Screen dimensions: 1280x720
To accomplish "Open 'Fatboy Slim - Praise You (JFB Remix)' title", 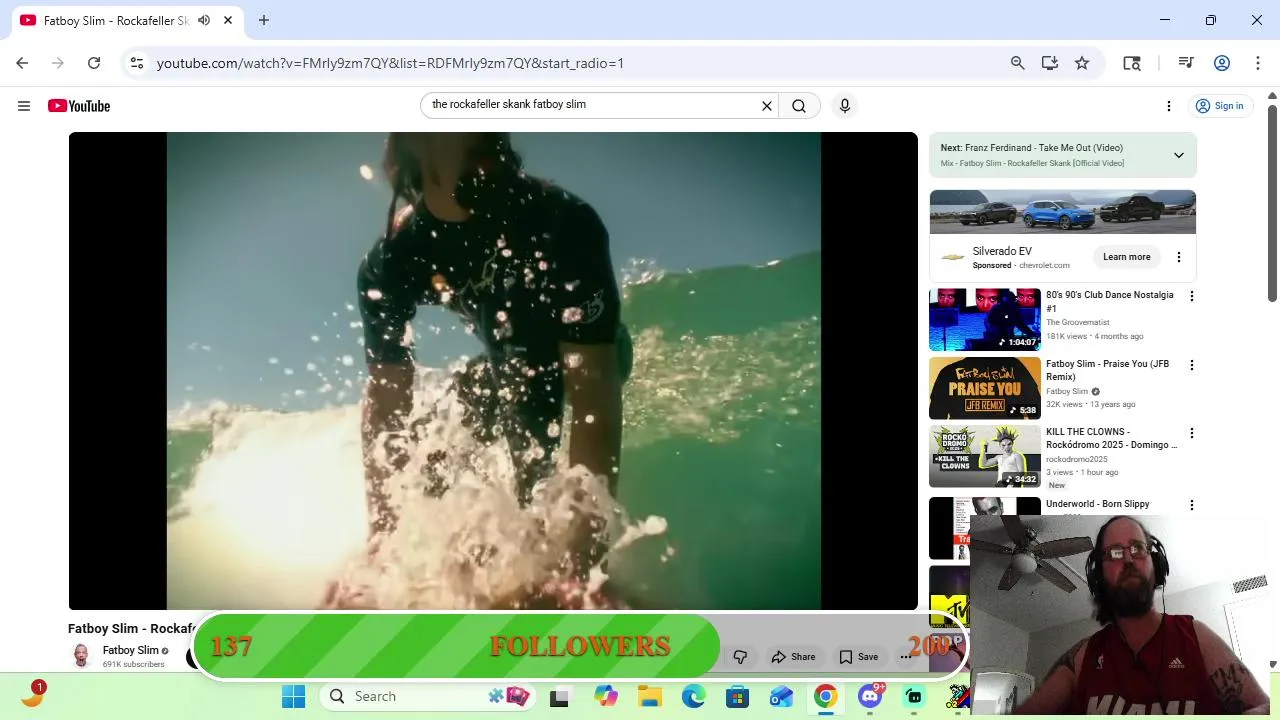I will pyautogui.click(x=1108, y=371).
